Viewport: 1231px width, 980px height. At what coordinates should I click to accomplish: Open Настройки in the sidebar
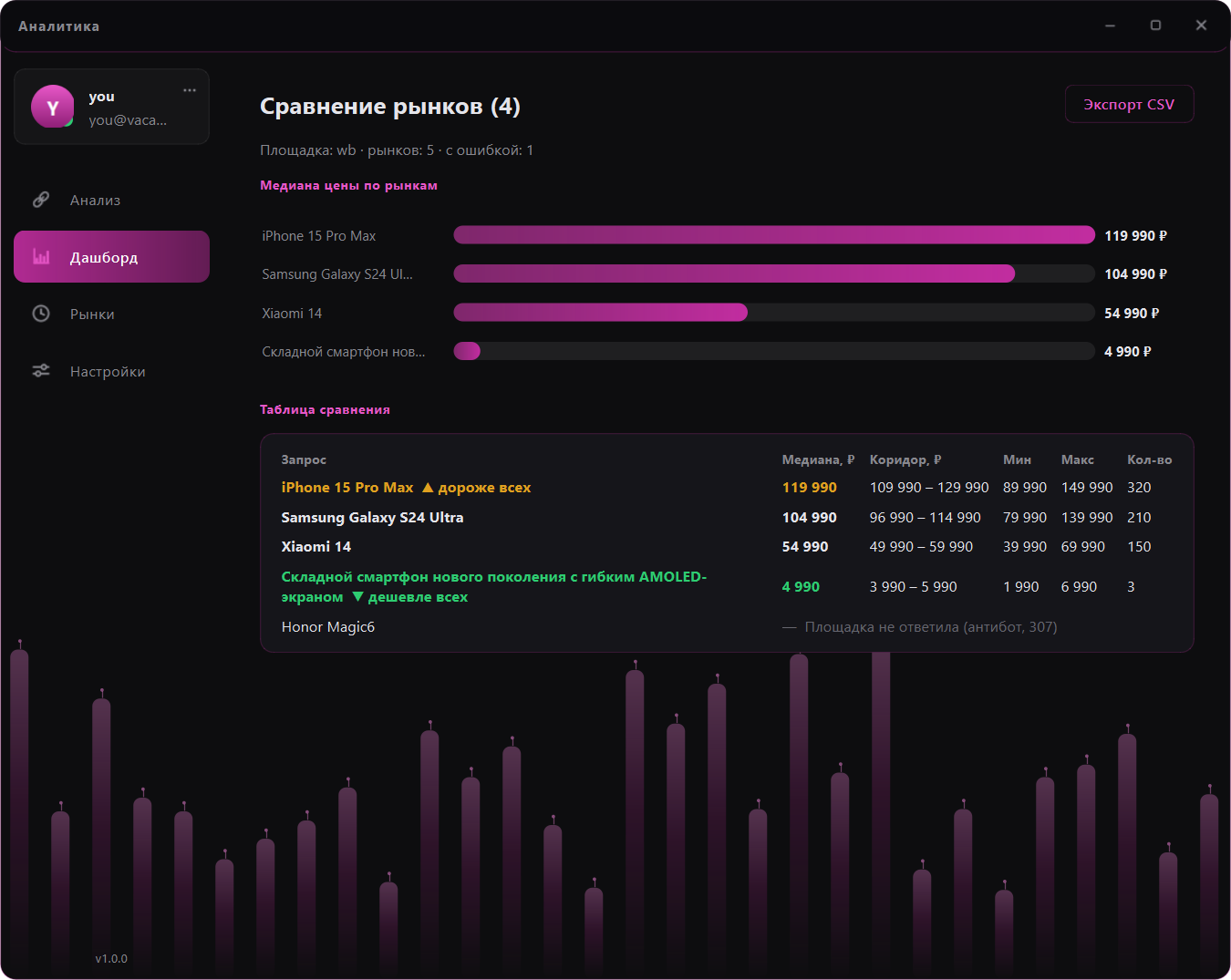point(111,371)
